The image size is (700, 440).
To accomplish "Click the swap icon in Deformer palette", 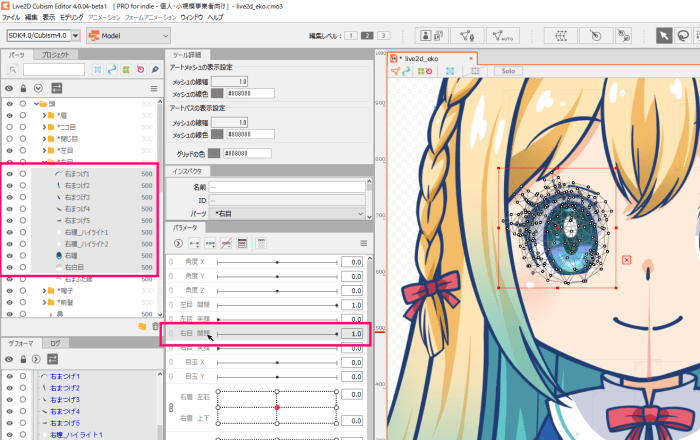I will (52, 359).
